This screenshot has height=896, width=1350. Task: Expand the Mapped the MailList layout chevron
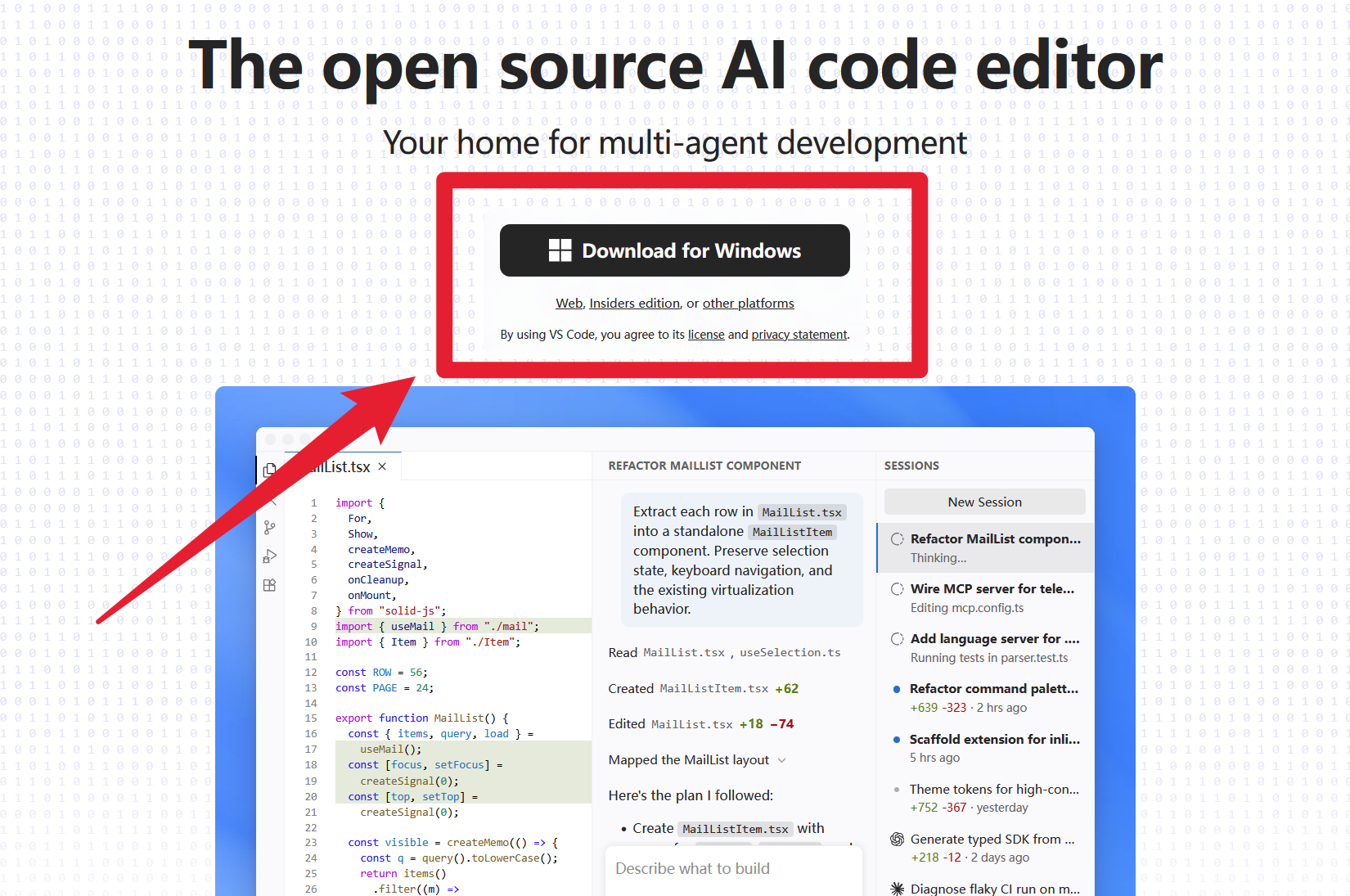click(781, 760)
